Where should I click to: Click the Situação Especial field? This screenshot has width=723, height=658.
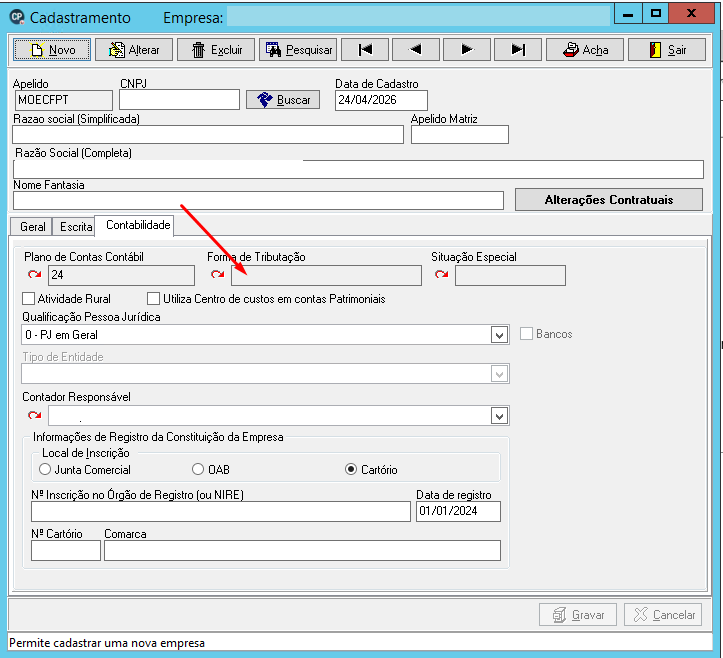point(510,275)
